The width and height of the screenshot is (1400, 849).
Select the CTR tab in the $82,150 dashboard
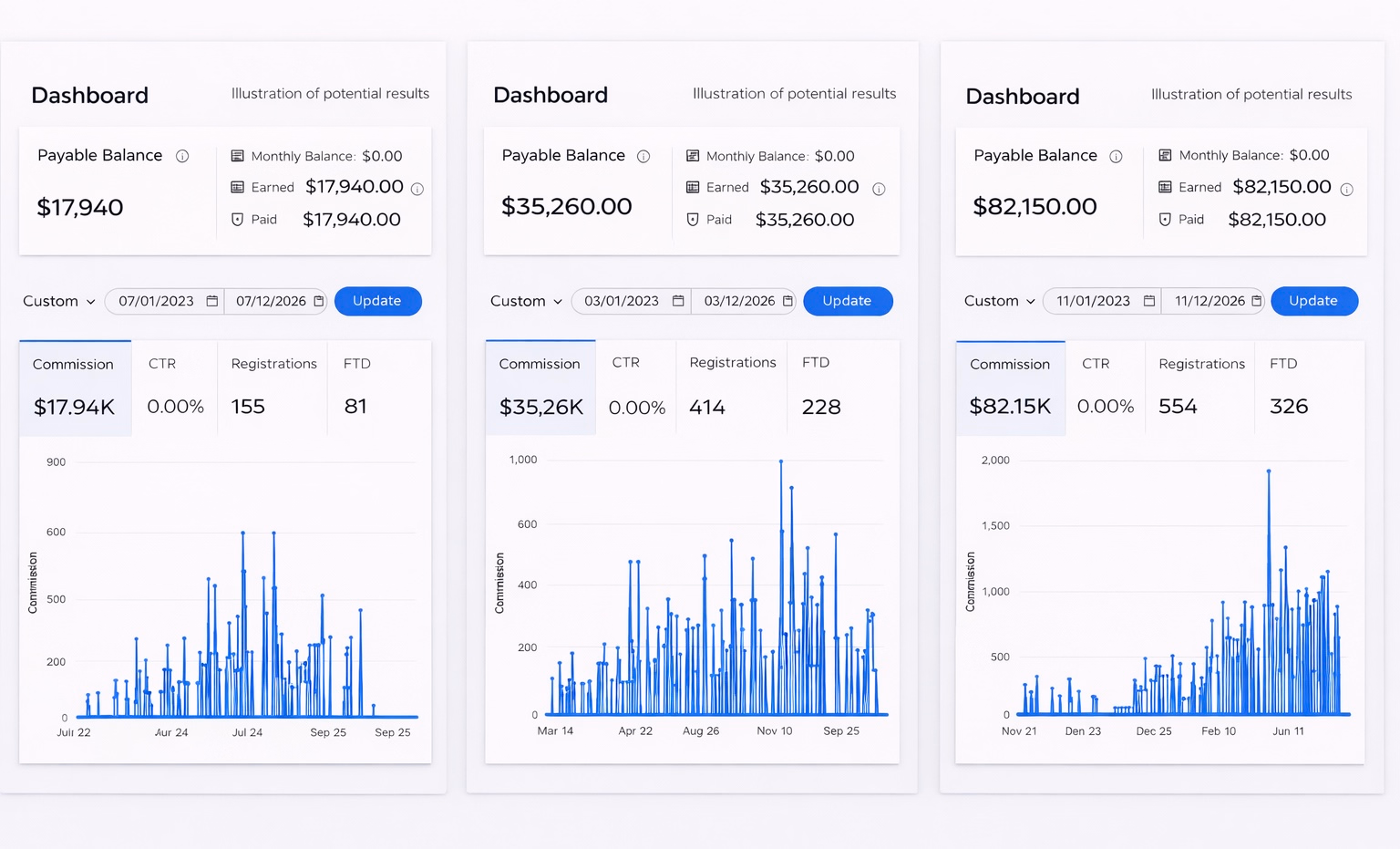[x=1106, y=388]
